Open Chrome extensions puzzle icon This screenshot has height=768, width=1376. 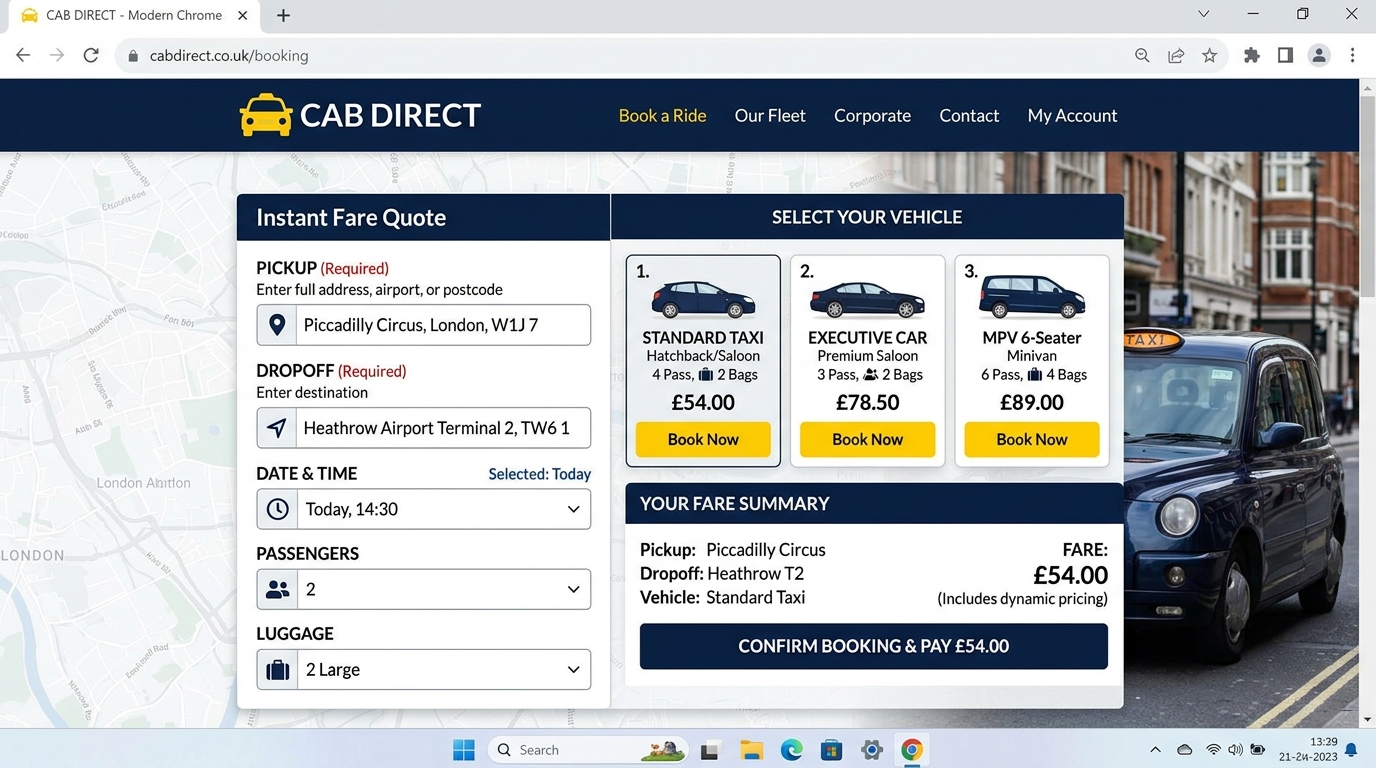[x=1251, y=56]
